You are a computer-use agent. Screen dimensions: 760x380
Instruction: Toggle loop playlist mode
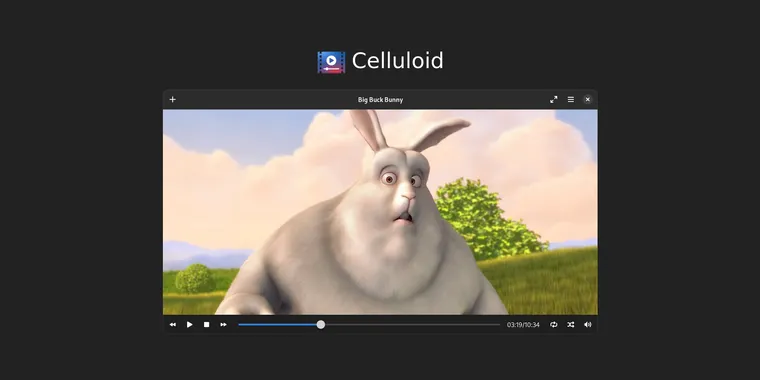click(554, 325)
